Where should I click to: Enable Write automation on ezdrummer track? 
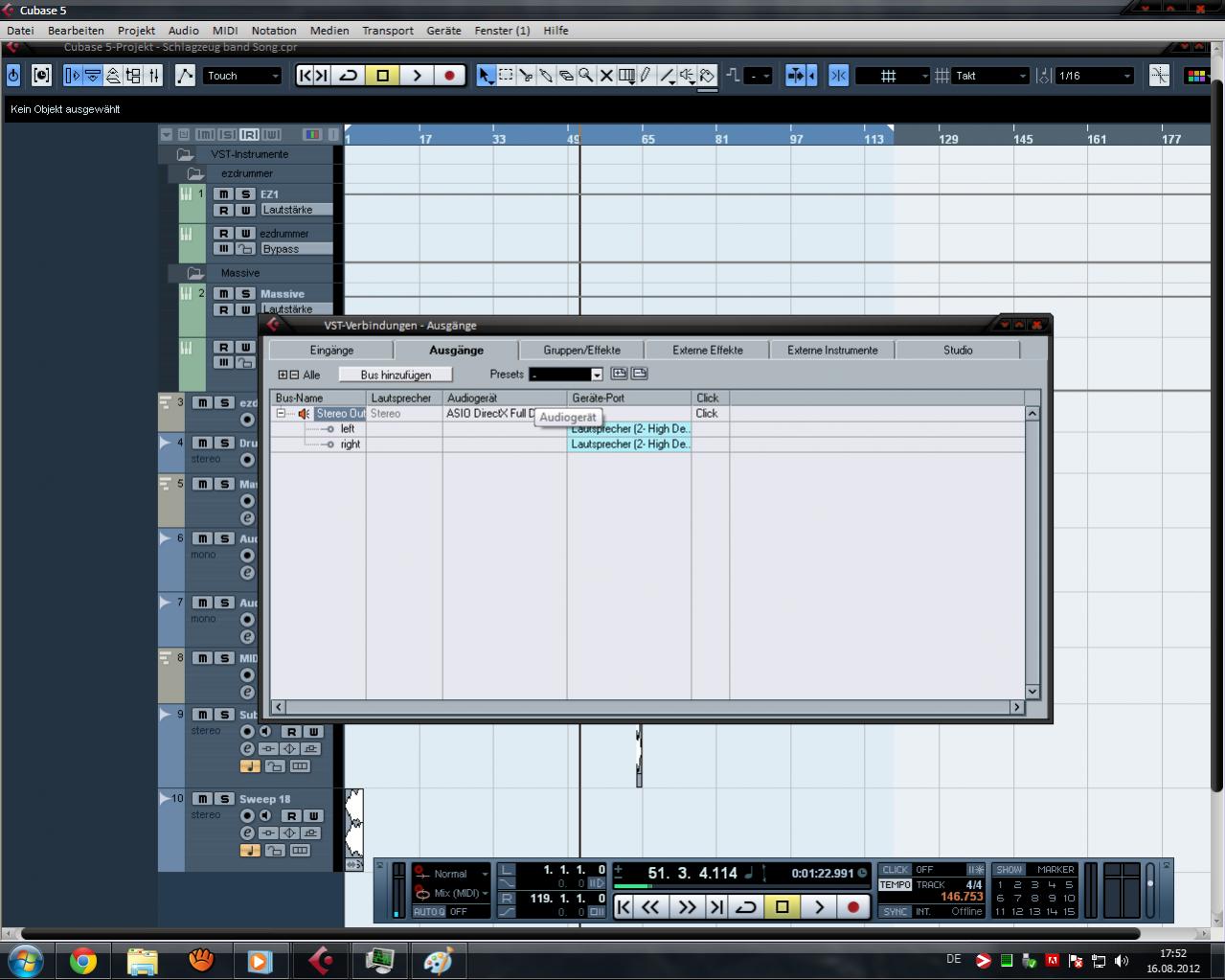coord(245,233)
